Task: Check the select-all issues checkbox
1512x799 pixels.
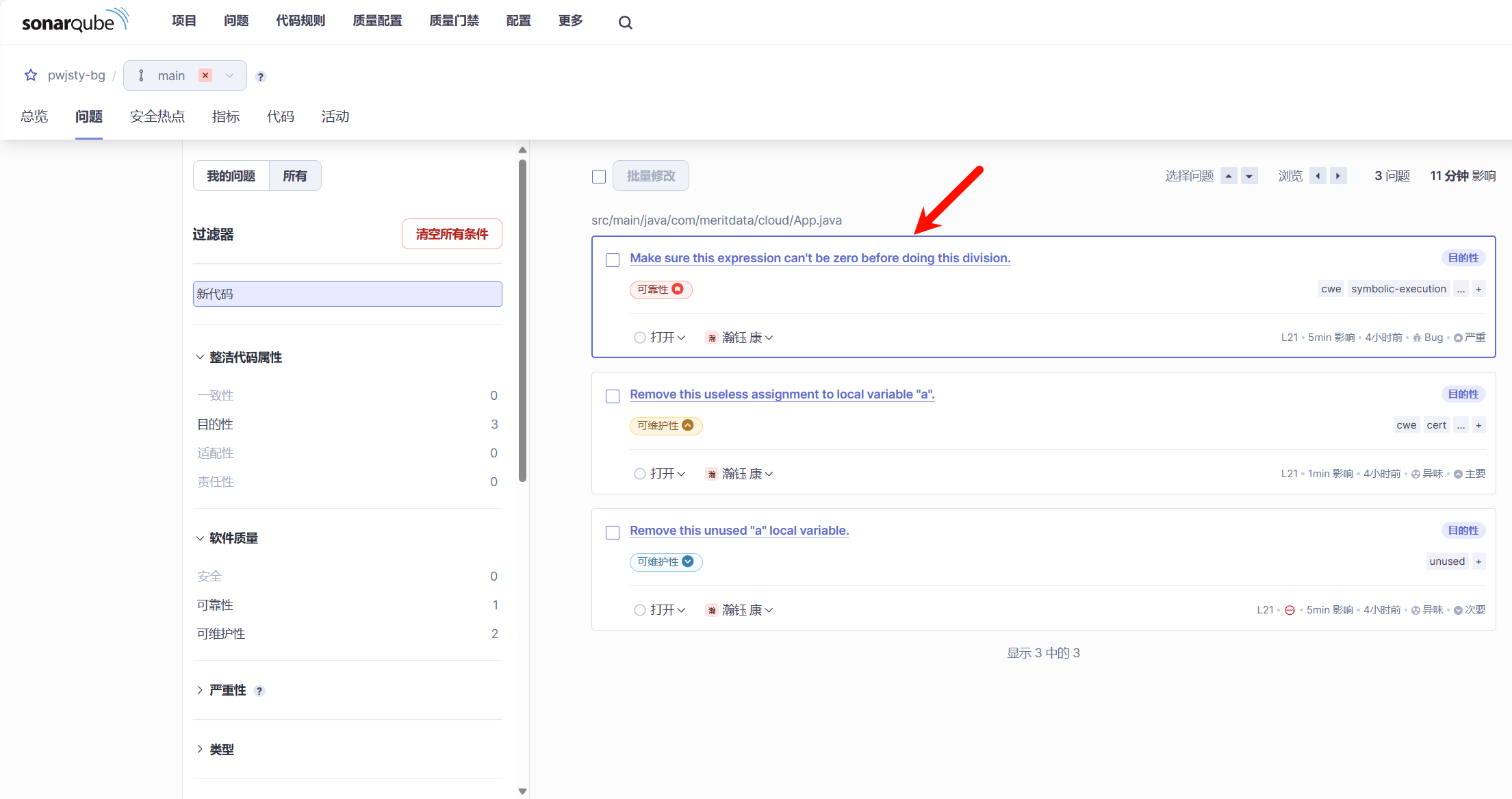Action: coord(599,177)
